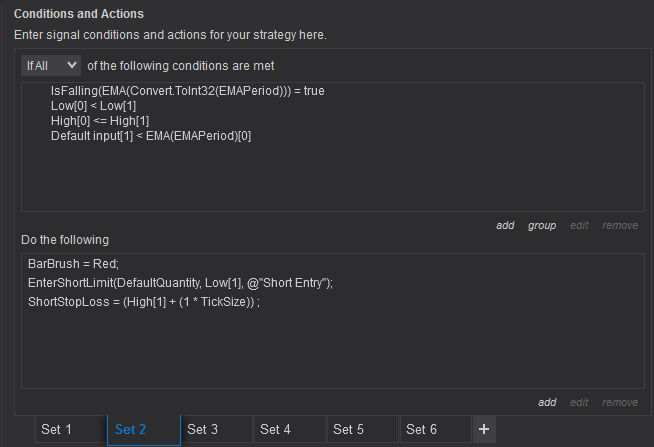
Task: Switch to Set 5 tab
Action: 349,429
